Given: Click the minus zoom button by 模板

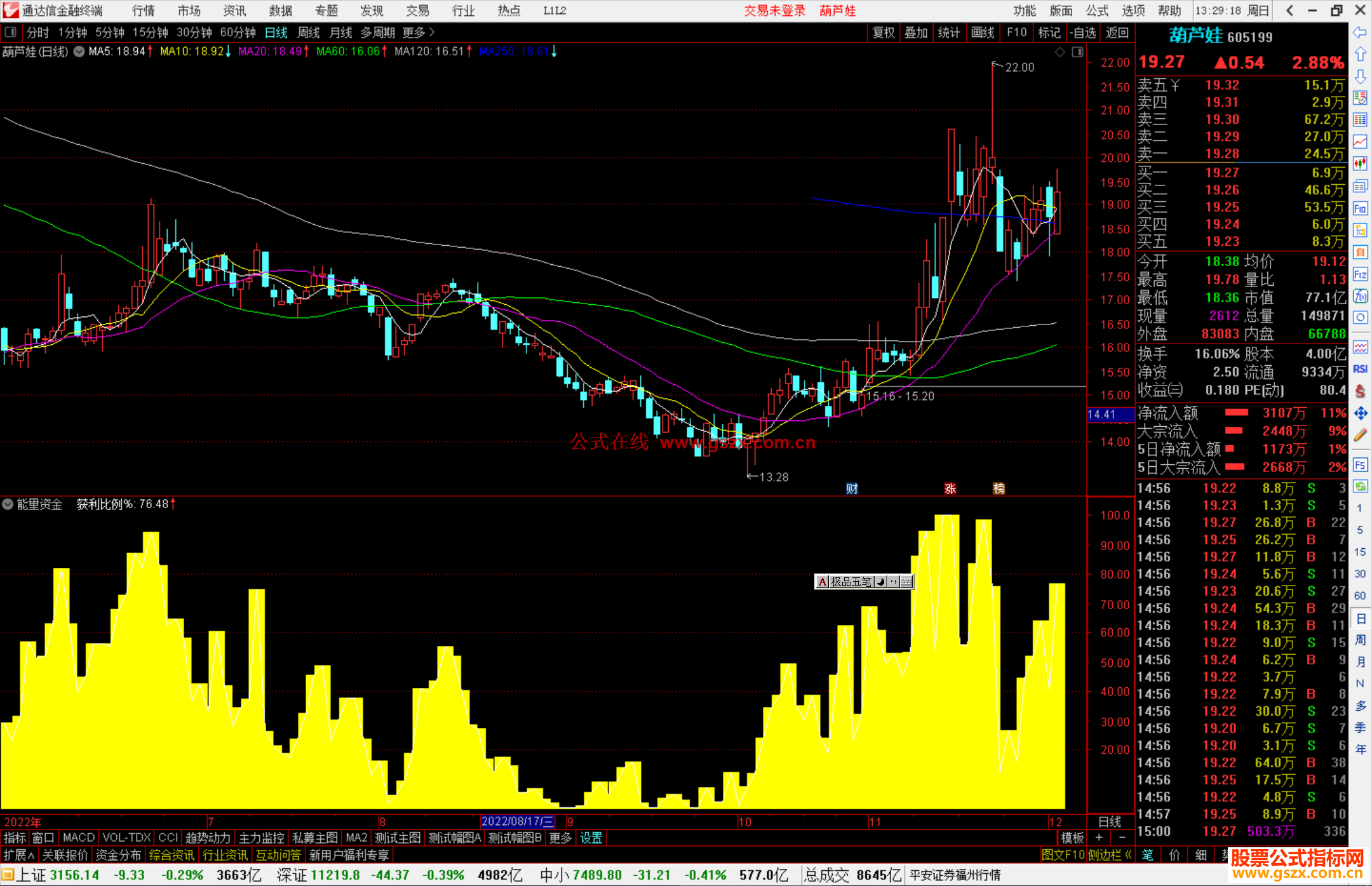Looking at the screenshot, I should coord(1122,838).
